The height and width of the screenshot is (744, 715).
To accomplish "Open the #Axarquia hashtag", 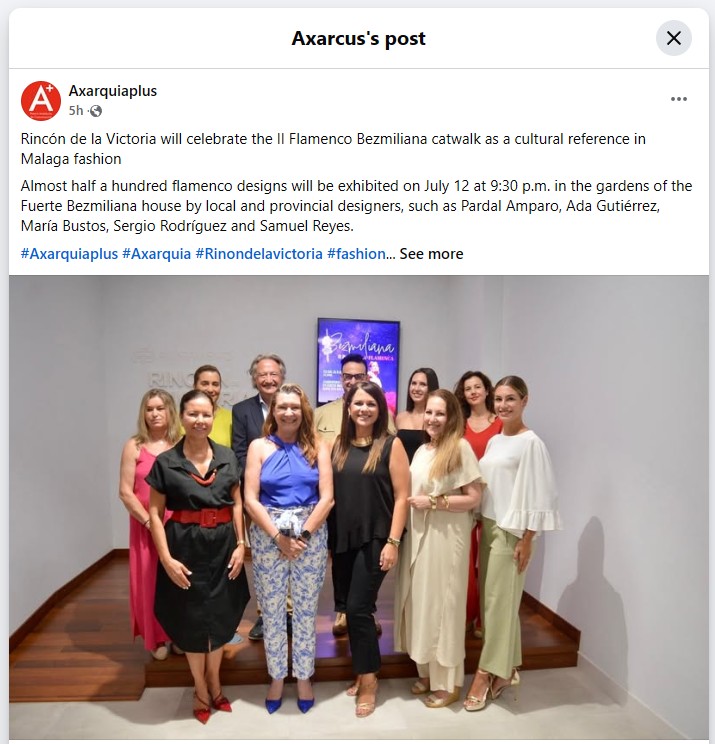I will [x=157, y=254].
